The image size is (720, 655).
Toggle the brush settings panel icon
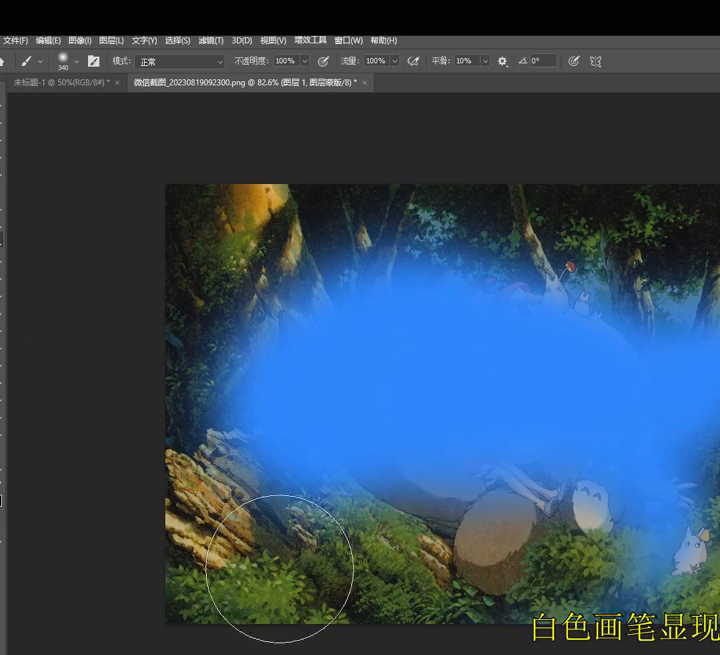coord(94,61)
